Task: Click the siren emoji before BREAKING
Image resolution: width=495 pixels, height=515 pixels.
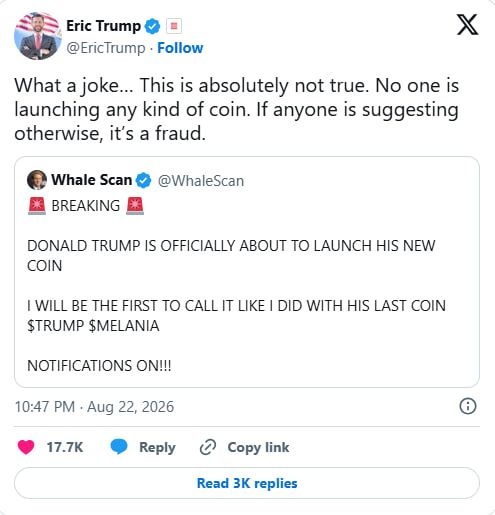Action: click(37, 206)
